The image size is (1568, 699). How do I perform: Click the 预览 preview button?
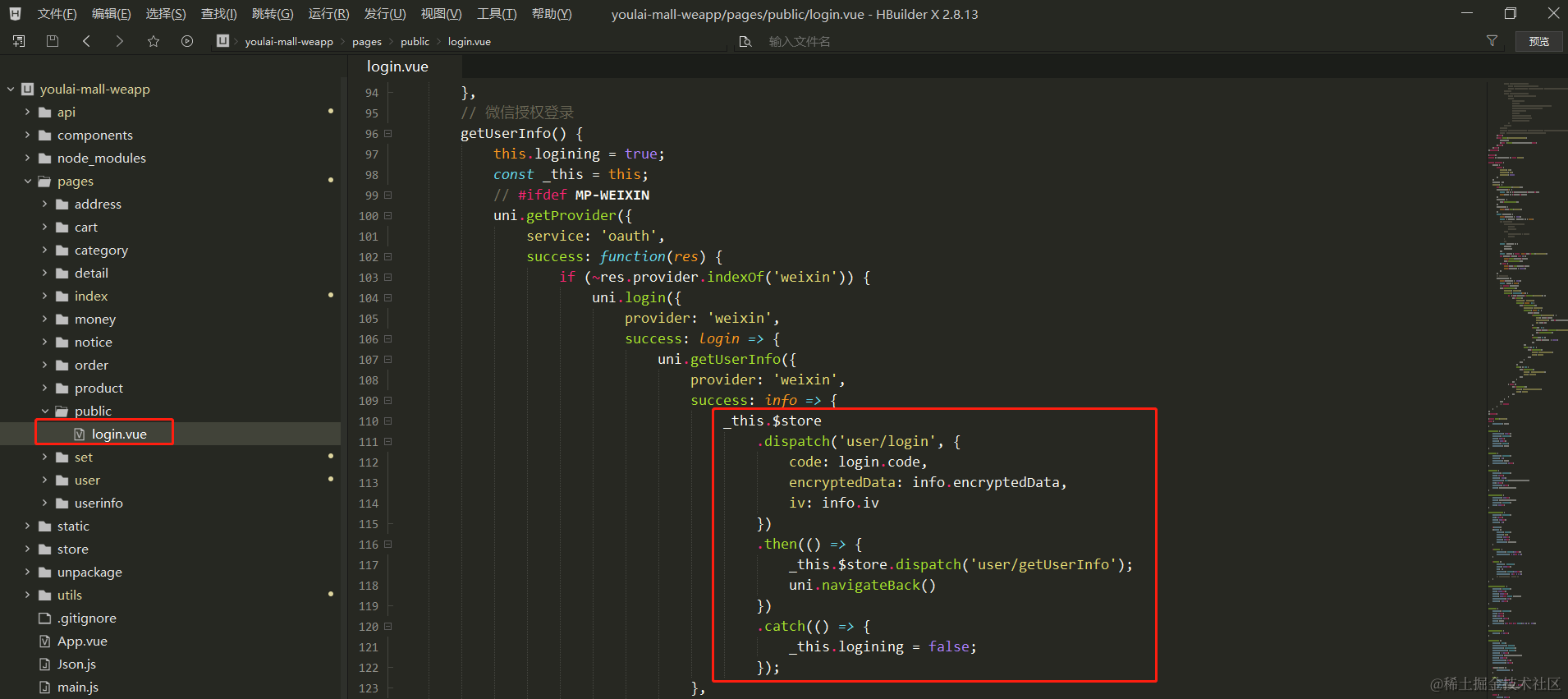pos(1539,41)
